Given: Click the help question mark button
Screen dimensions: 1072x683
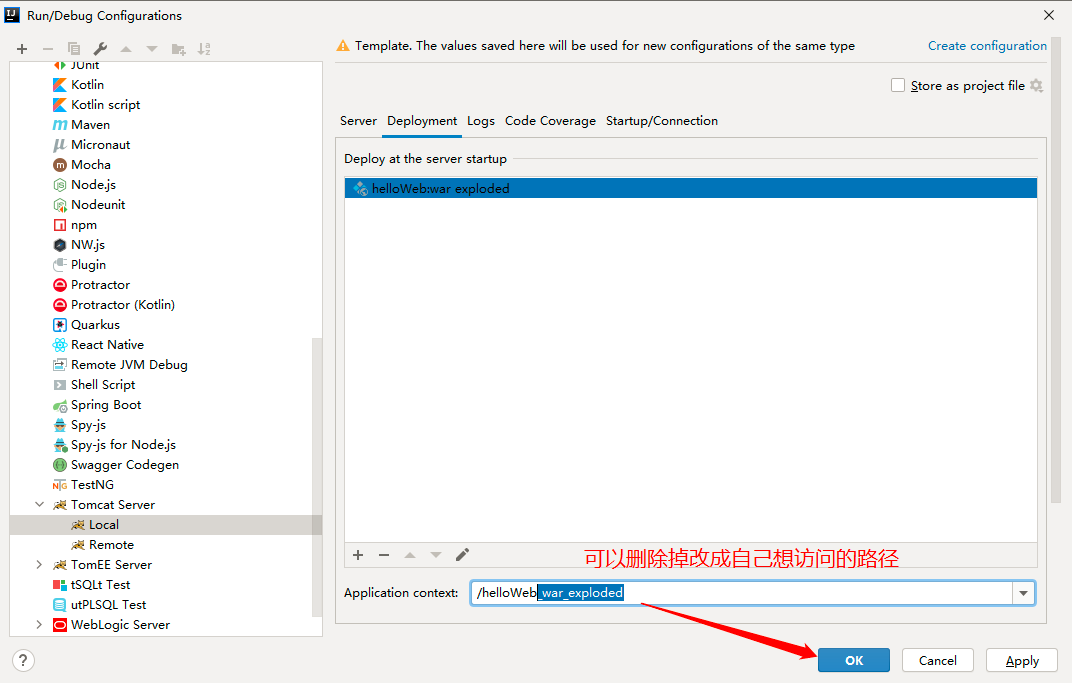Looking at the screenshot, I should click(x=23, y=660).
